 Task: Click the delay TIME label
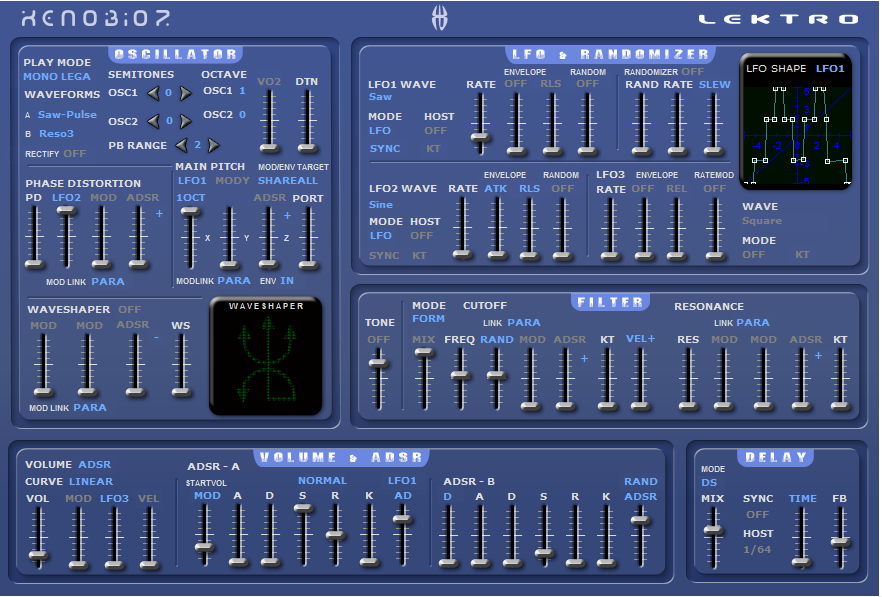coord(803,499)
